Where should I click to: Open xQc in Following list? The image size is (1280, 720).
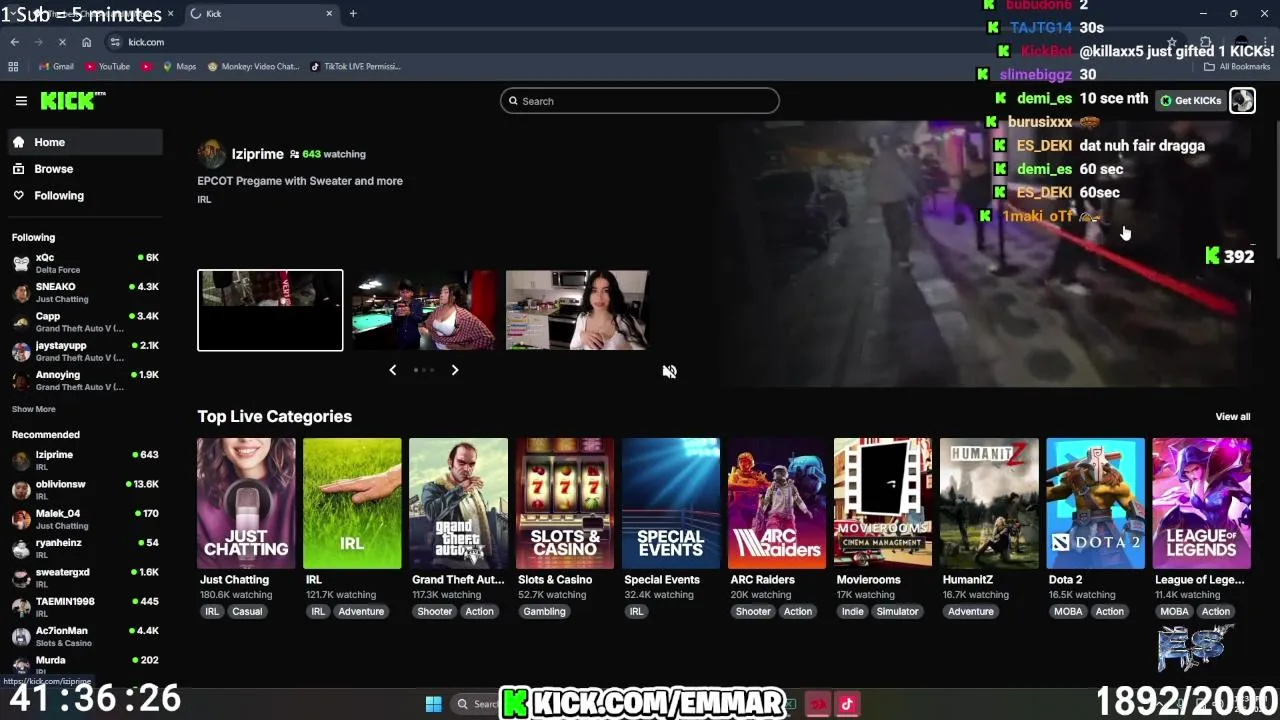pos(84,264)
